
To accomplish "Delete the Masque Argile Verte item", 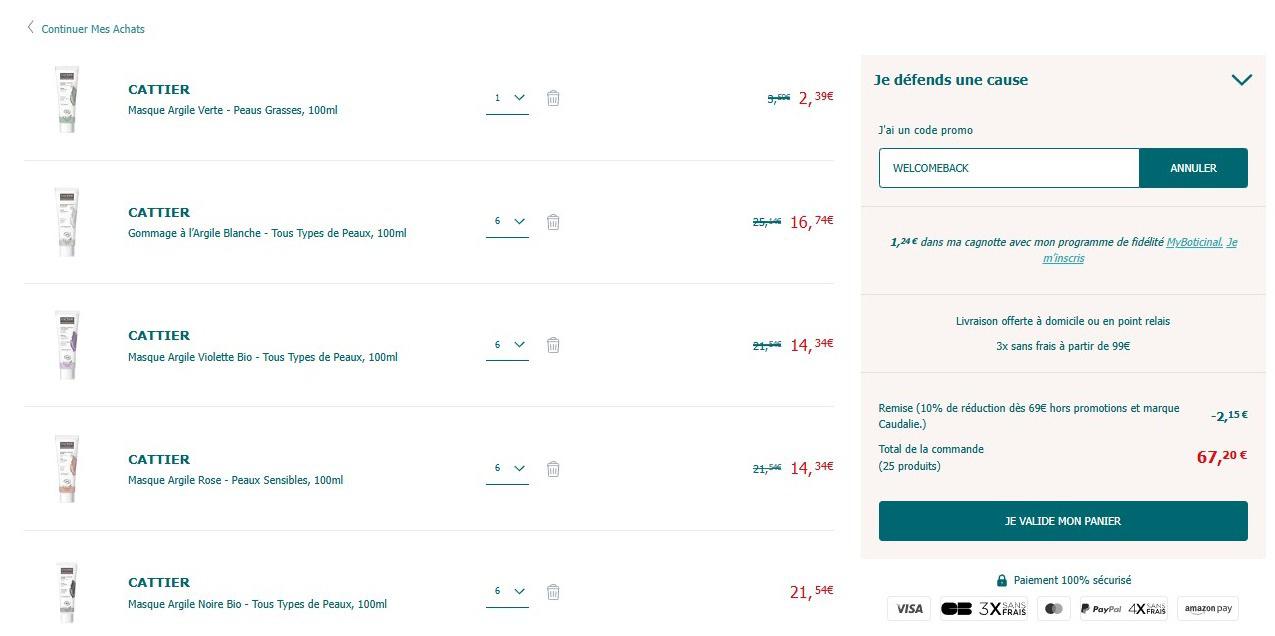I will coord(553,98).
